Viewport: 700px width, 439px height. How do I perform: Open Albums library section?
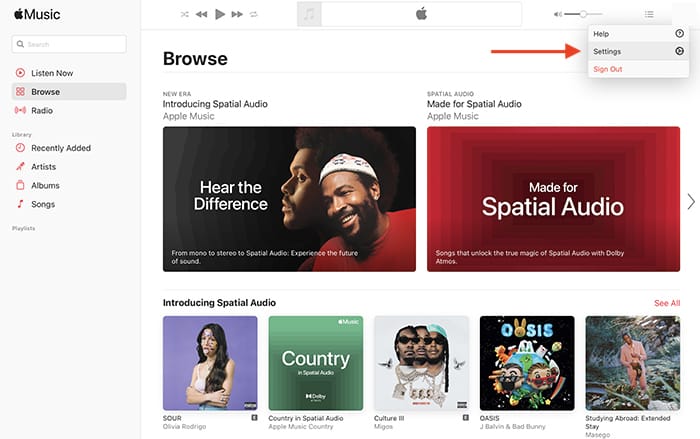[x=69, y=185]
